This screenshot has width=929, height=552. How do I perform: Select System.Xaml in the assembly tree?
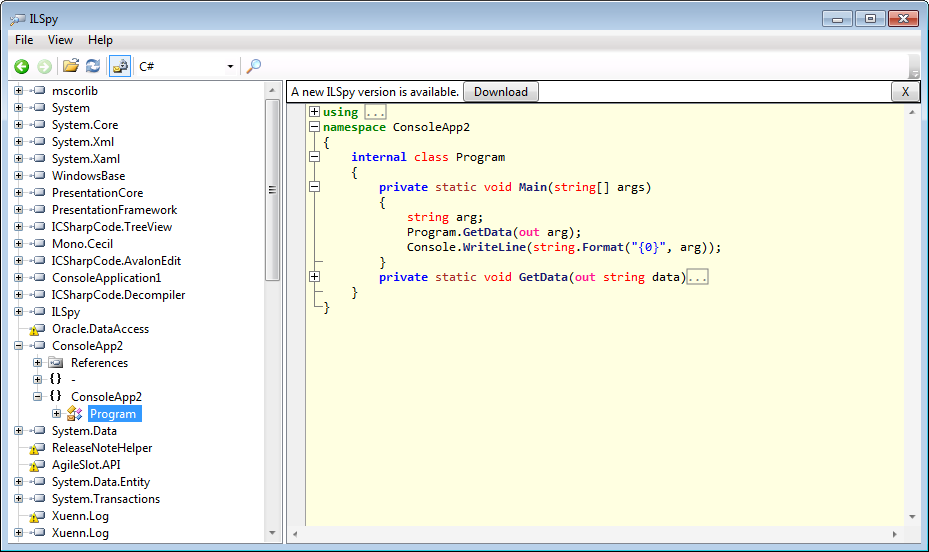pos(86,159)
